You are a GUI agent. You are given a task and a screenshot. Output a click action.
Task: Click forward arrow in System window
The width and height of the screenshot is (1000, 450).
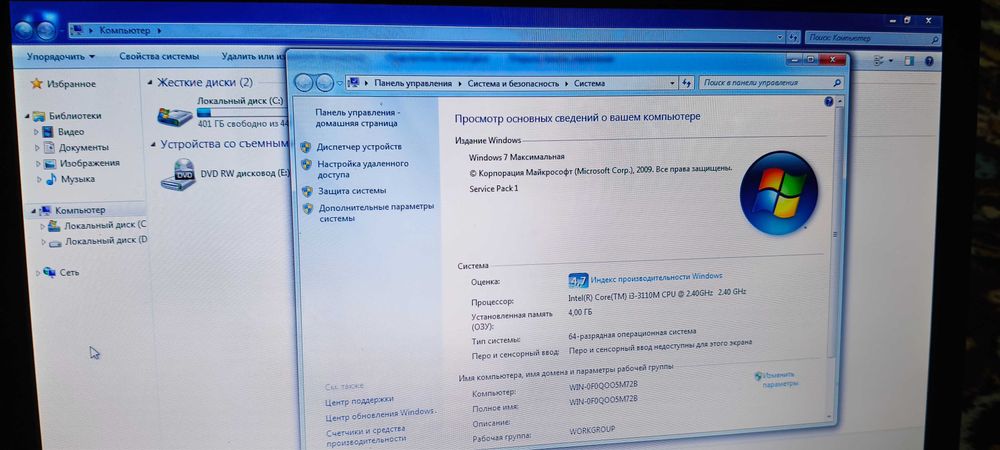click(325, 82)
